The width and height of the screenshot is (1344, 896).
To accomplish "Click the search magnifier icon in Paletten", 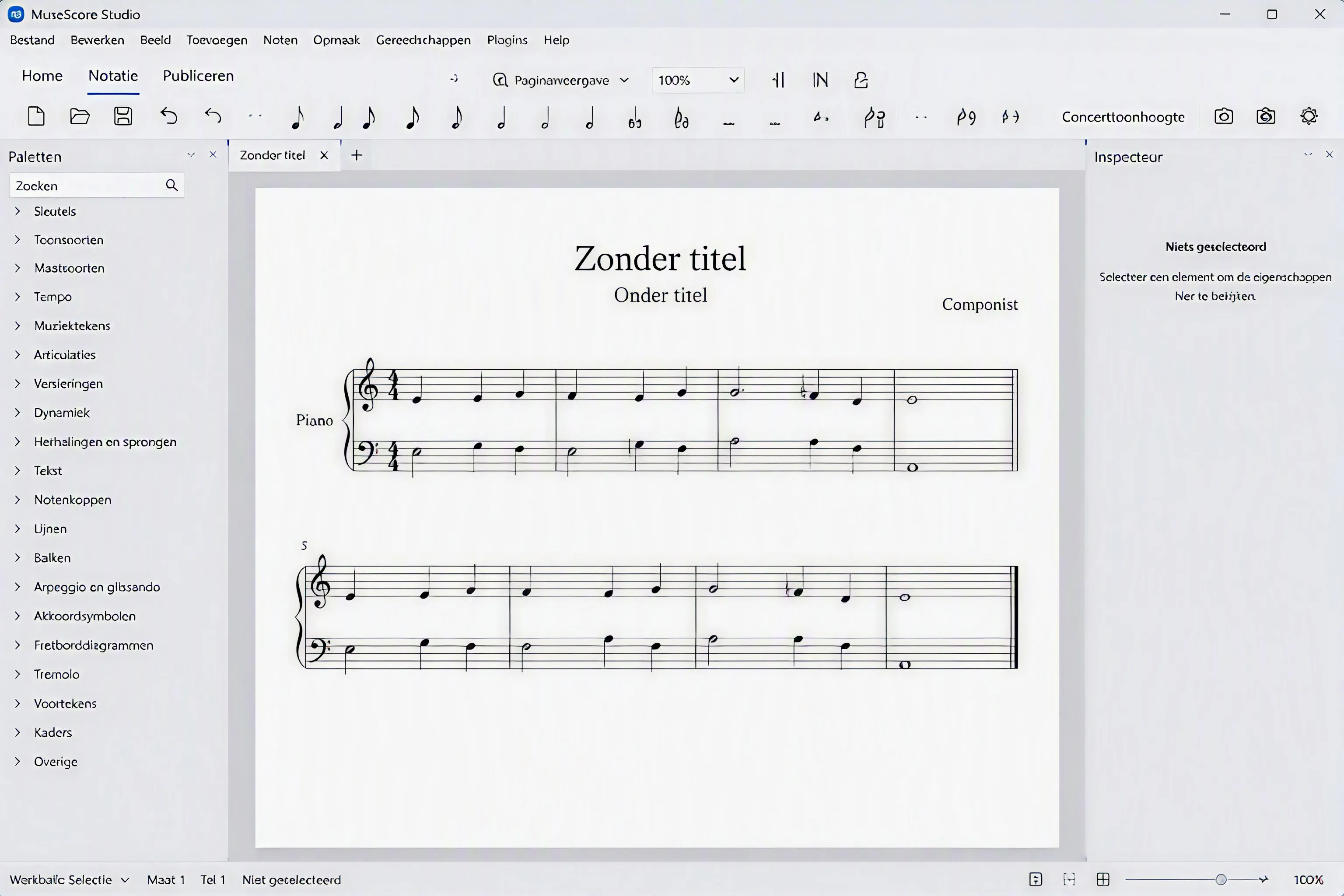I will point(171,185).
